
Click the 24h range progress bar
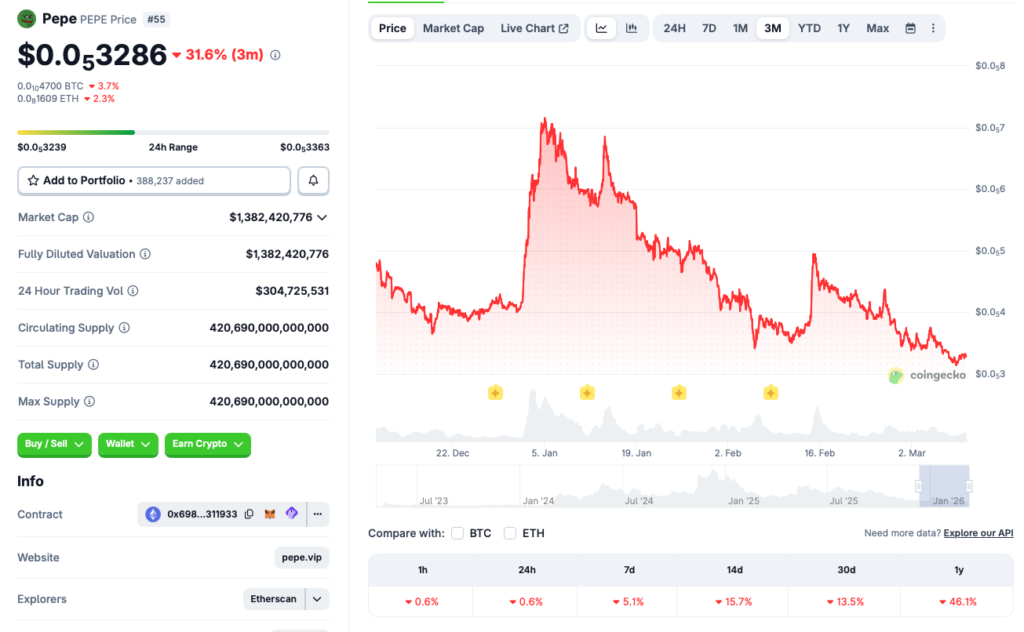point(173,131)
